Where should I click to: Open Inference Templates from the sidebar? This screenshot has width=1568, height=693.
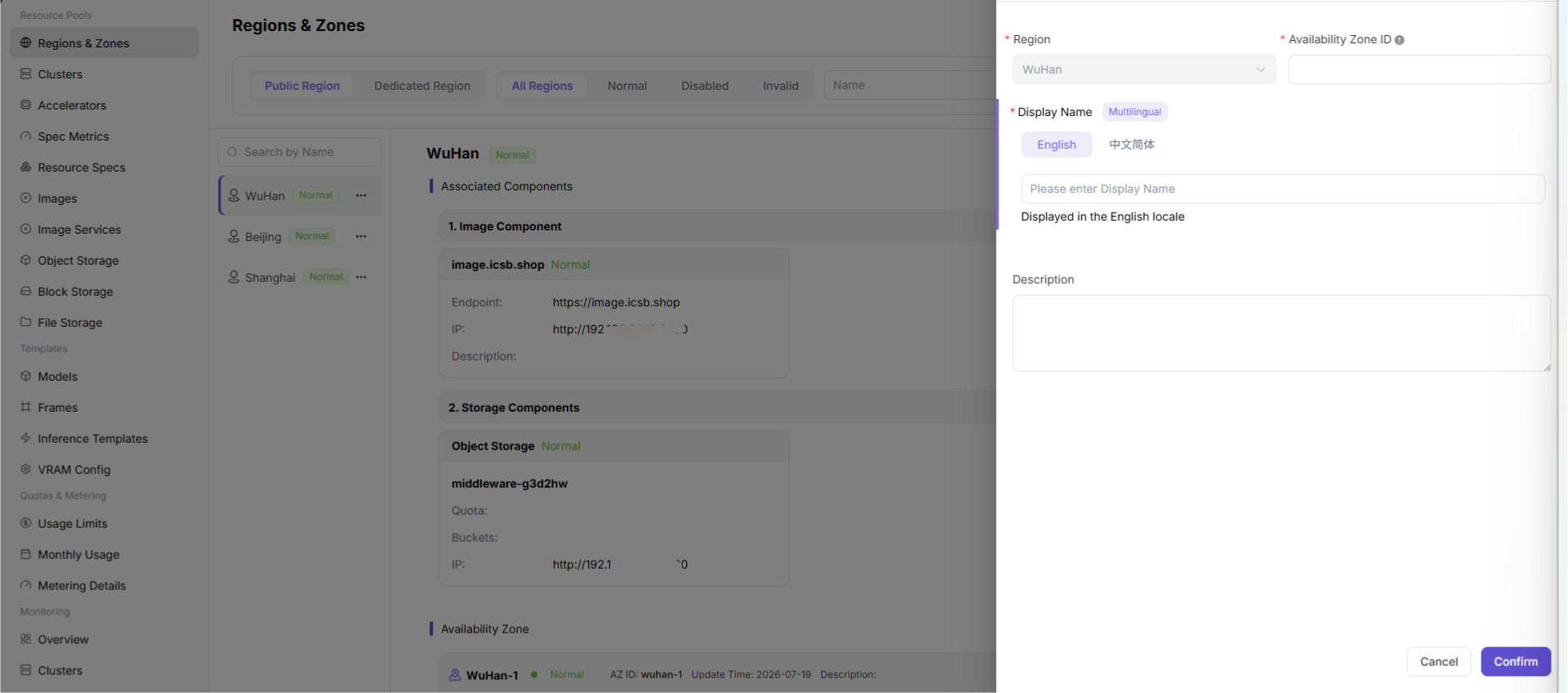click(x=104, y=439)
